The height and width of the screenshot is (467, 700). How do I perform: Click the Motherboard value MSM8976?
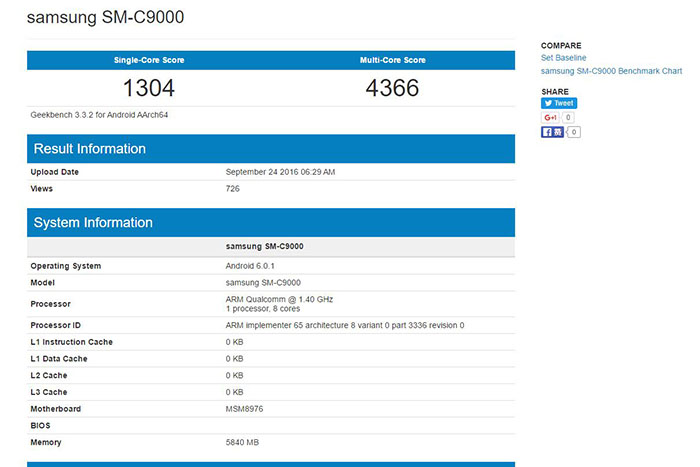244,409
